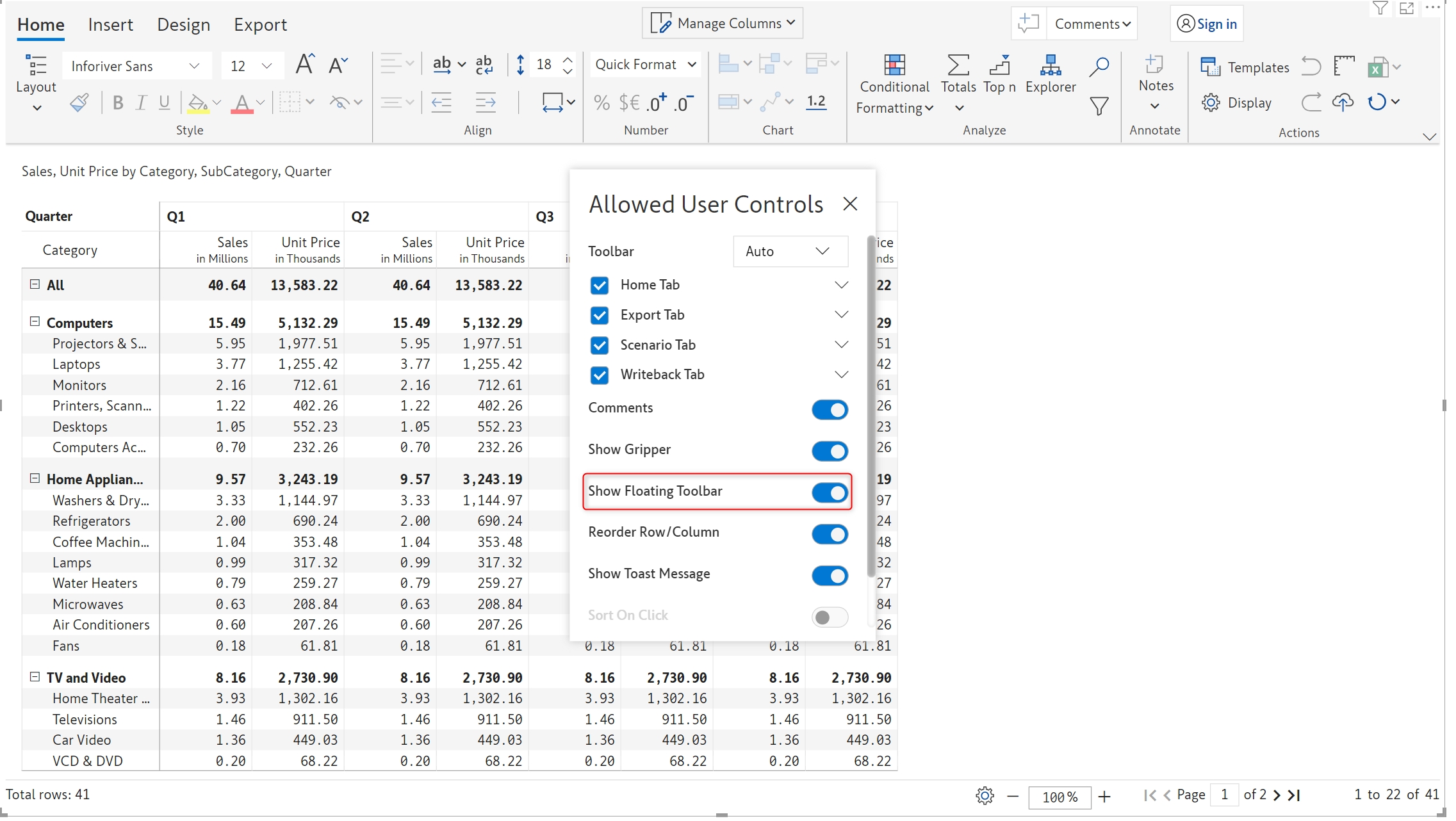Screen dimensions: 1456x821
Task: Expand the Home Tab options chevron
Action: [x=841, y=285]
